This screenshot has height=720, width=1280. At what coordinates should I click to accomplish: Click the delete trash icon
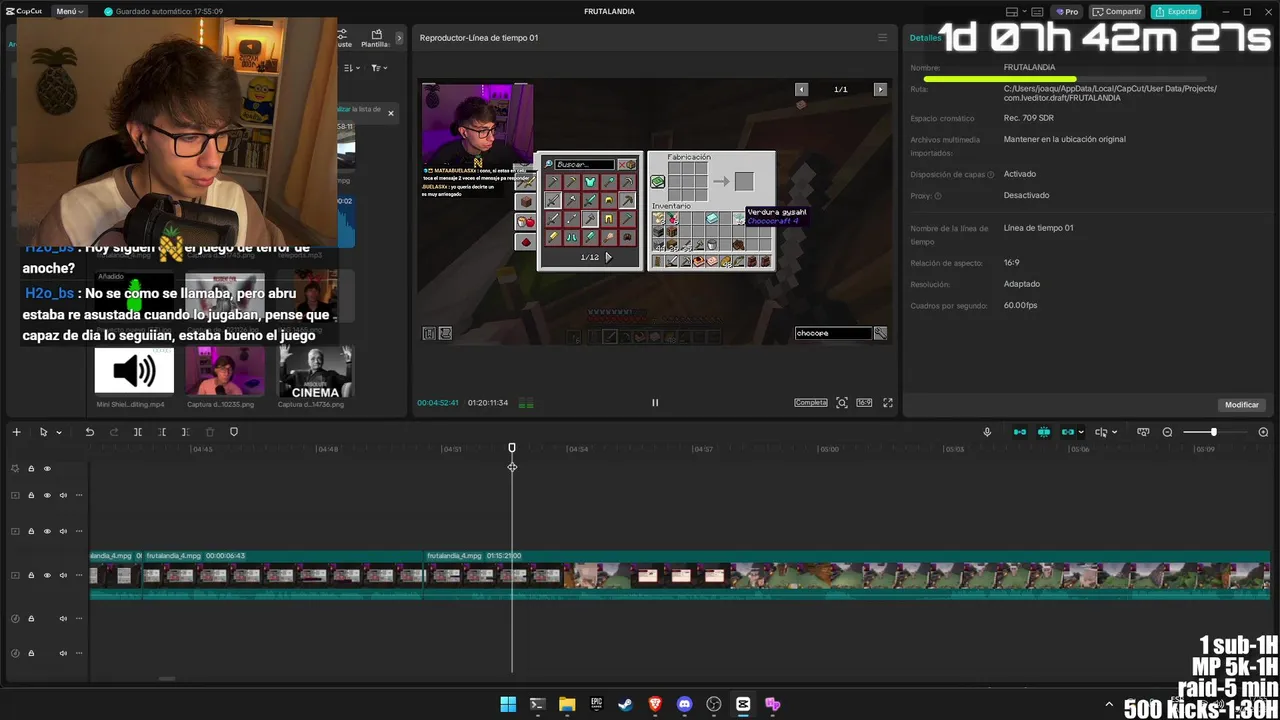click(x=210, y=432)
